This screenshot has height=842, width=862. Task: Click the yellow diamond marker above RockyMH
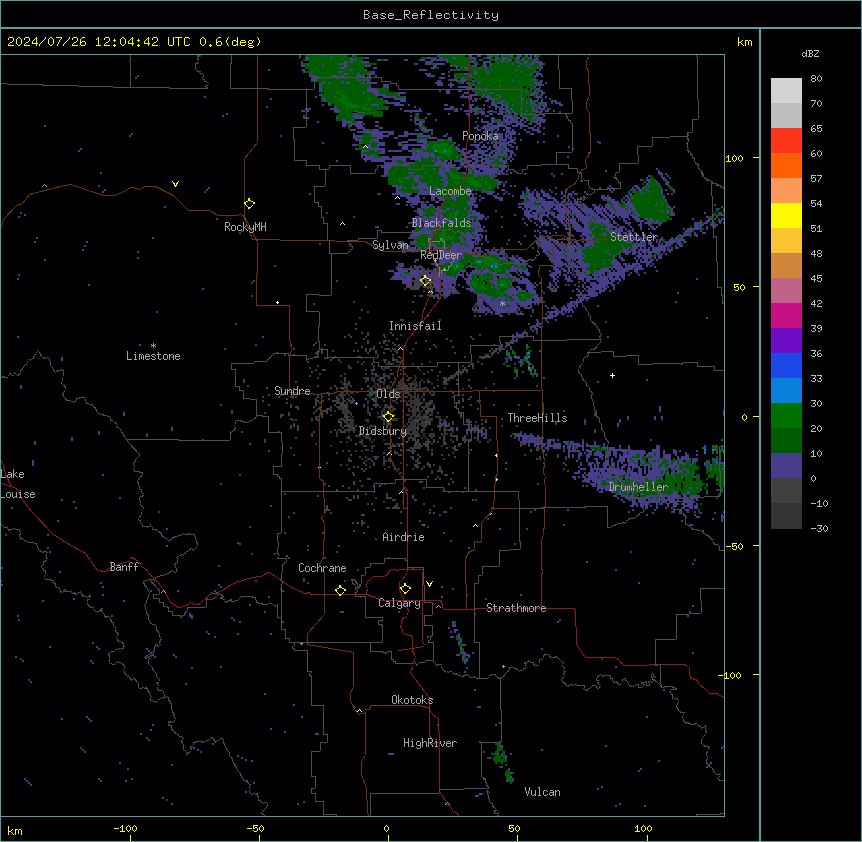pyautogui.click(x=250, y=204)
